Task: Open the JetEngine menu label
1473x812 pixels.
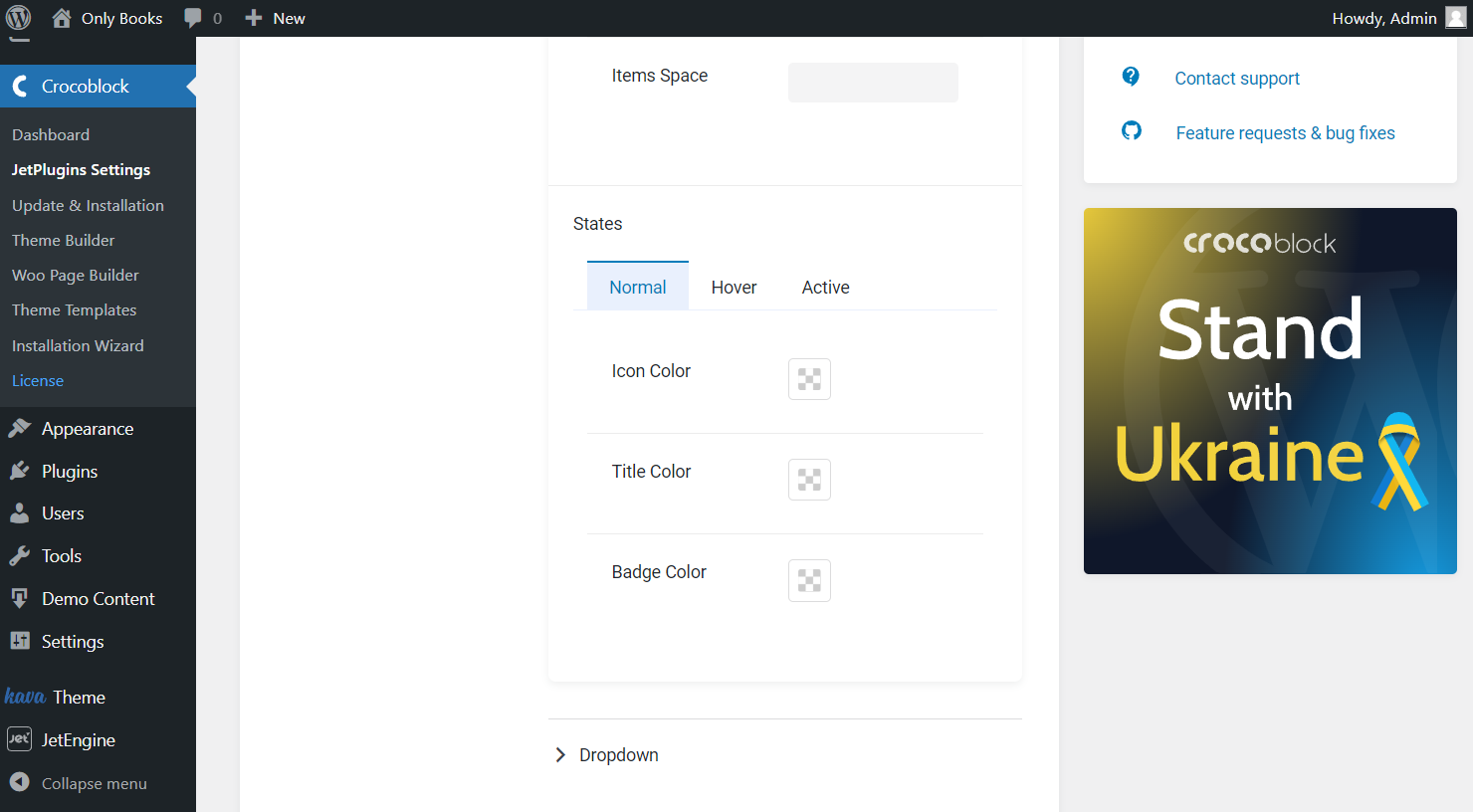Action: tap(79, 740)
